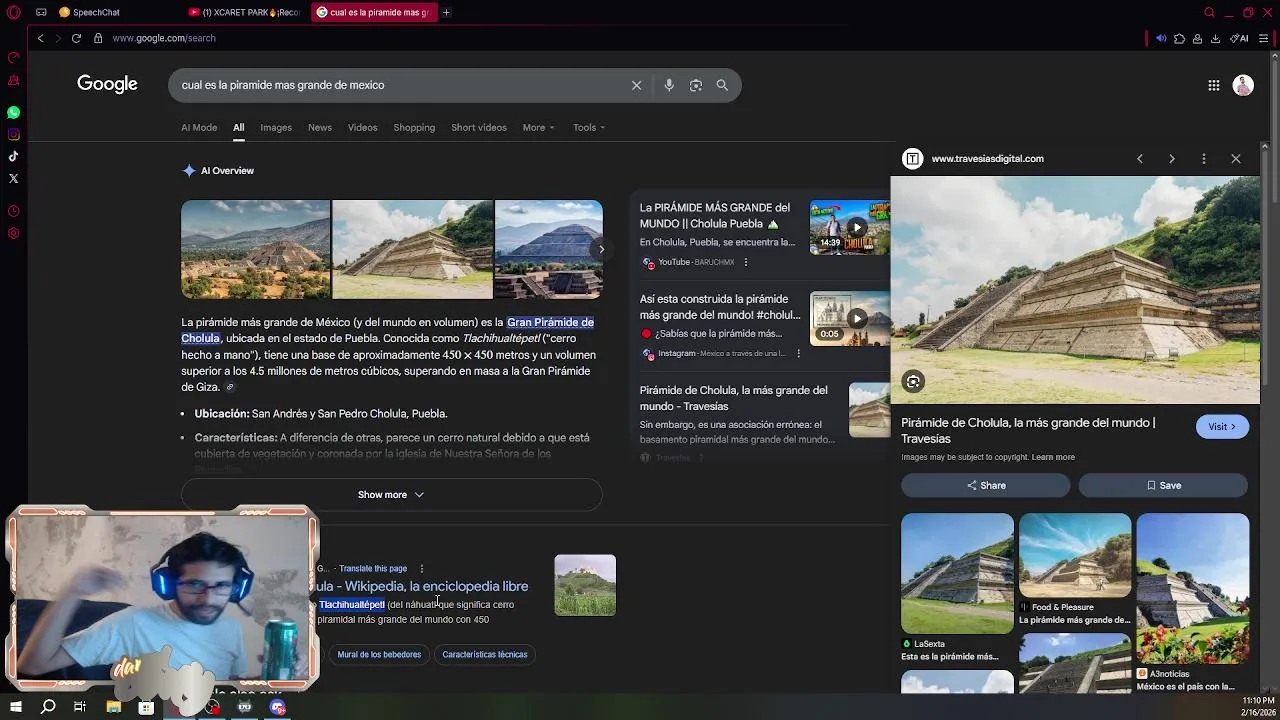The width and height of the screenshot is (1280, 720).
Task: Open the browser downloads icon
Action: coord(1215,38)
